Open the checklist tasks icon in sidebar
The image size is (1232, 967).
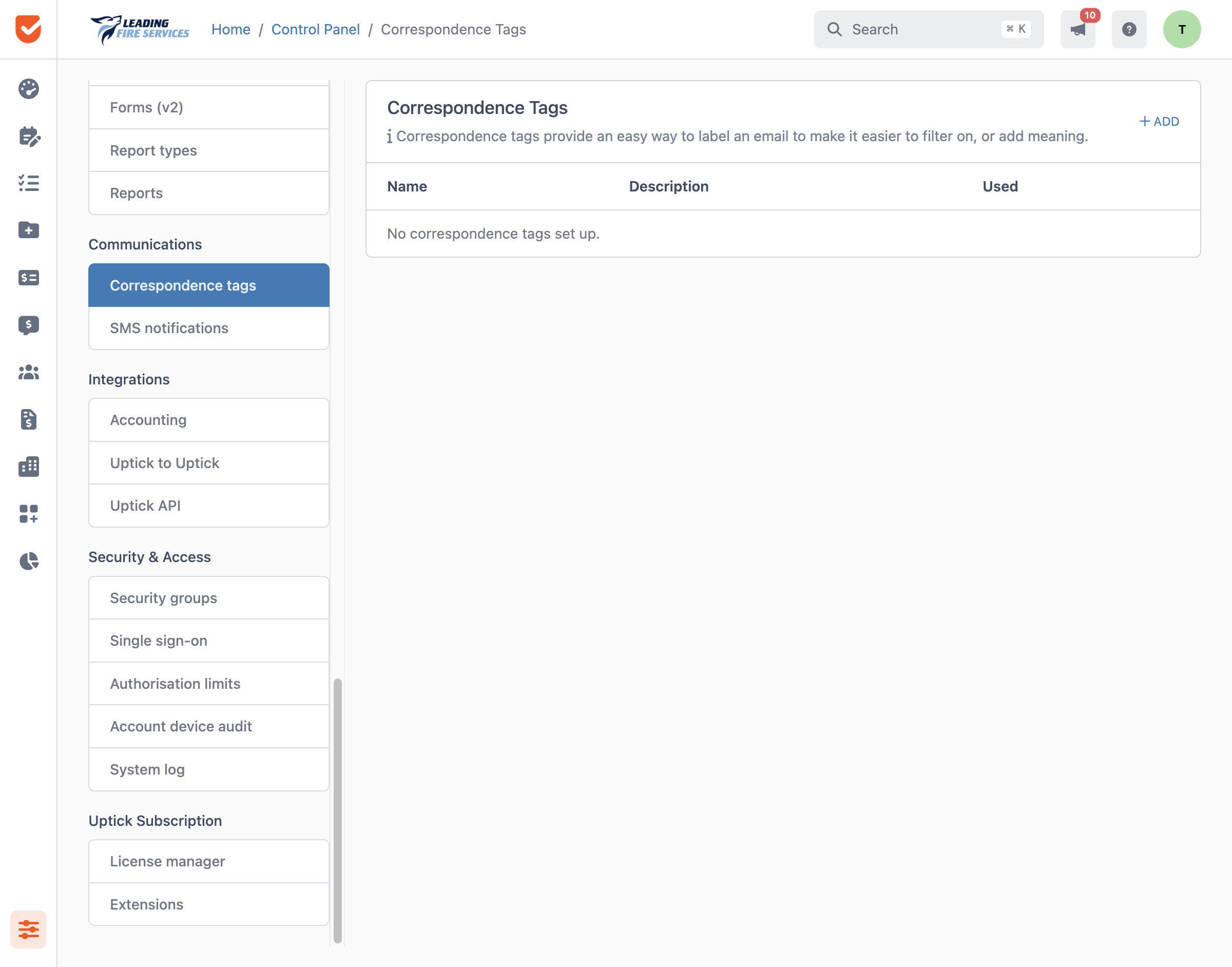click(x=28, y=183)
